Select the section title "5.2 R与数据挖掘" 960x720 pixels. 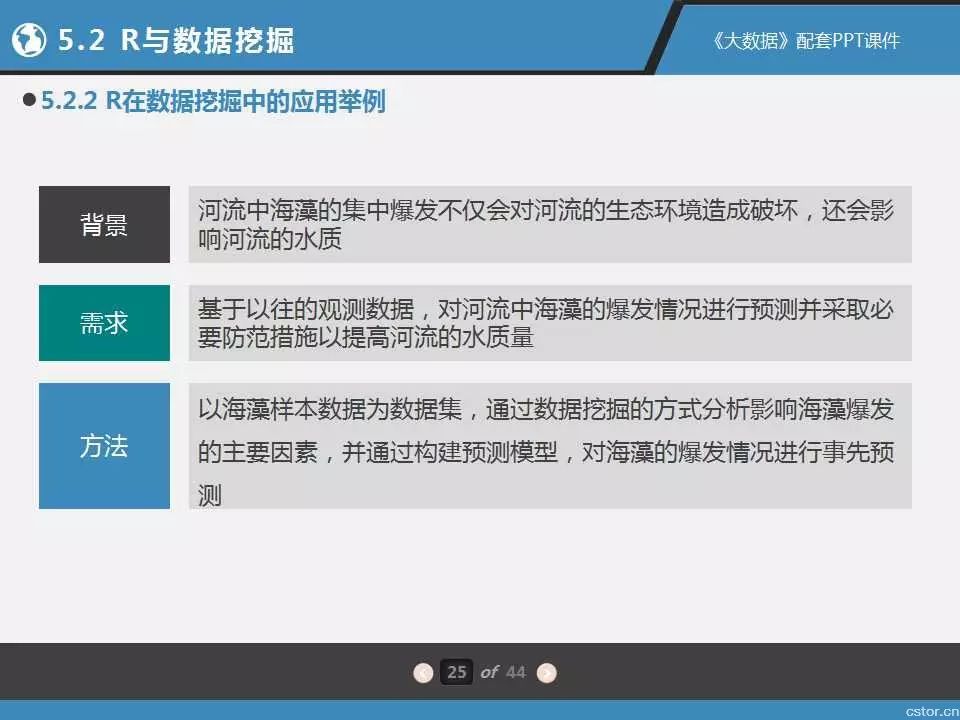pyautogui.click(x=176, y=40)
